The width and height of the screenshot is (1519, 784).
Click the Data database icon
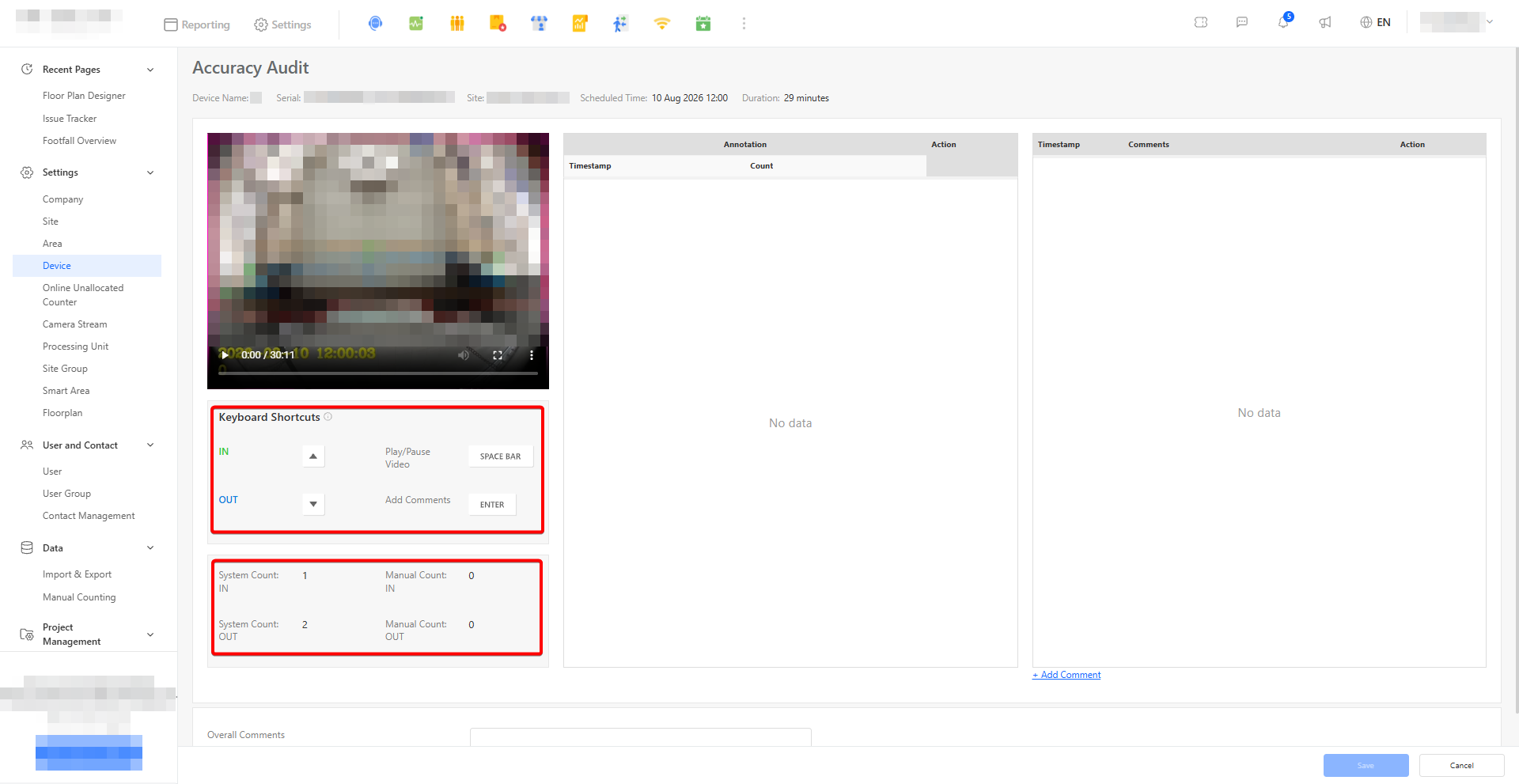click(x=27, y=547)
